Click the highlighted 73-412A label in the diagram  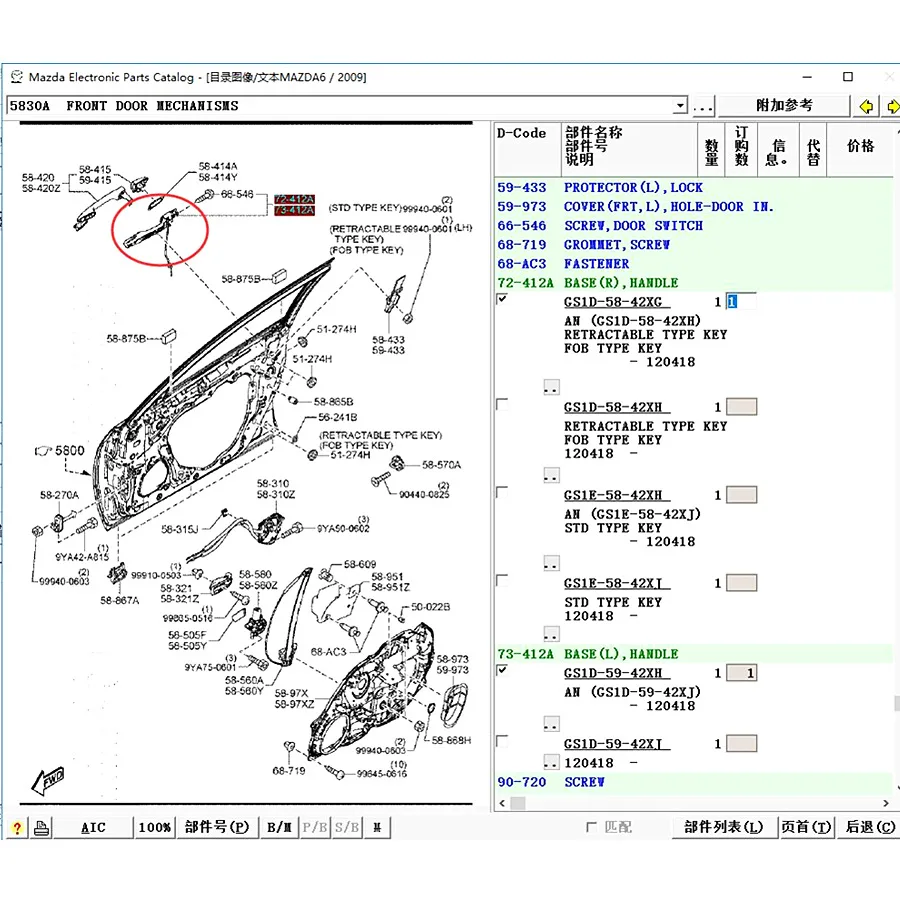coord(294,211)
